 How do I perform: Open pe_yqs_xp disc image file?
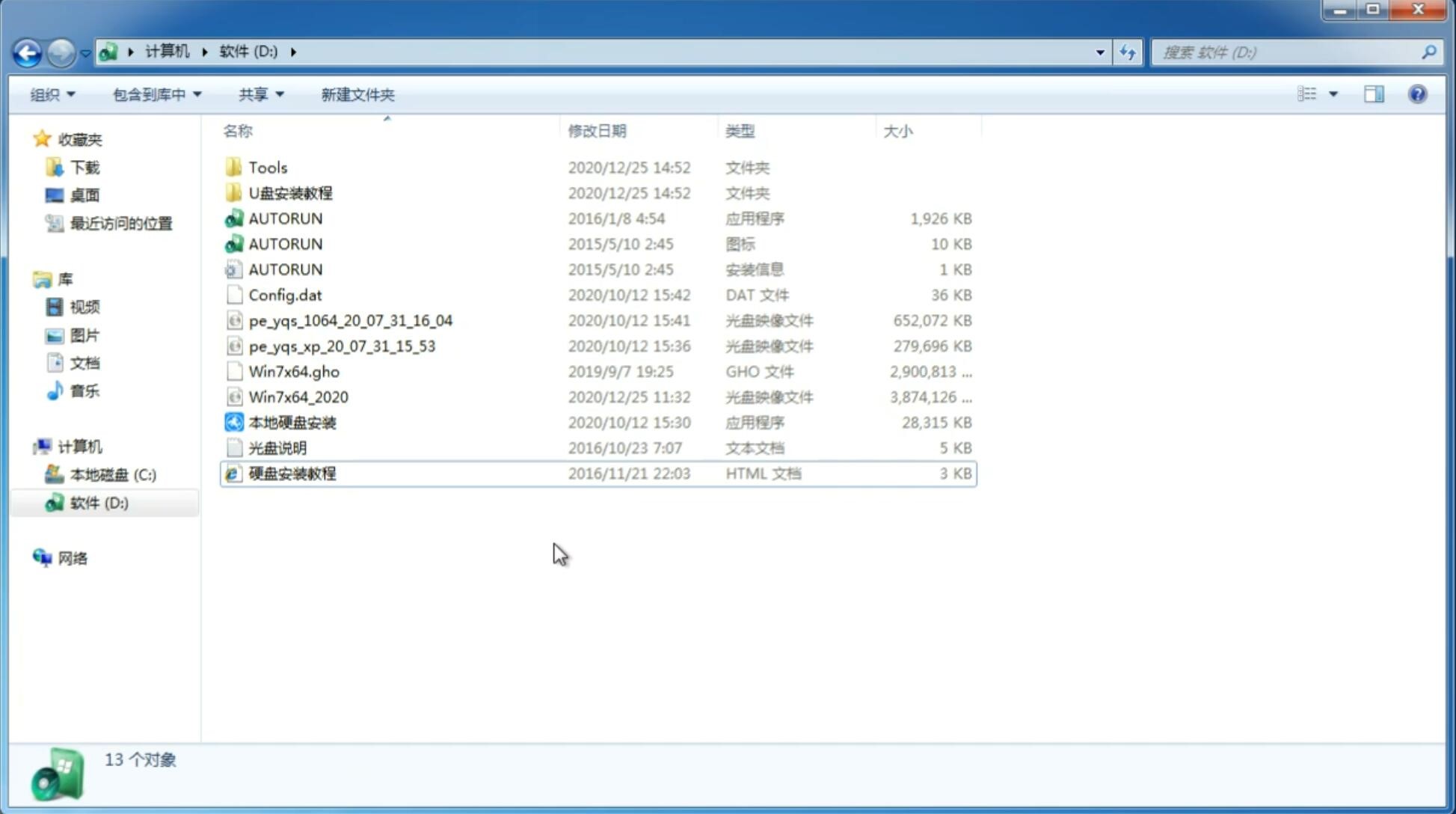coord(341,345)
